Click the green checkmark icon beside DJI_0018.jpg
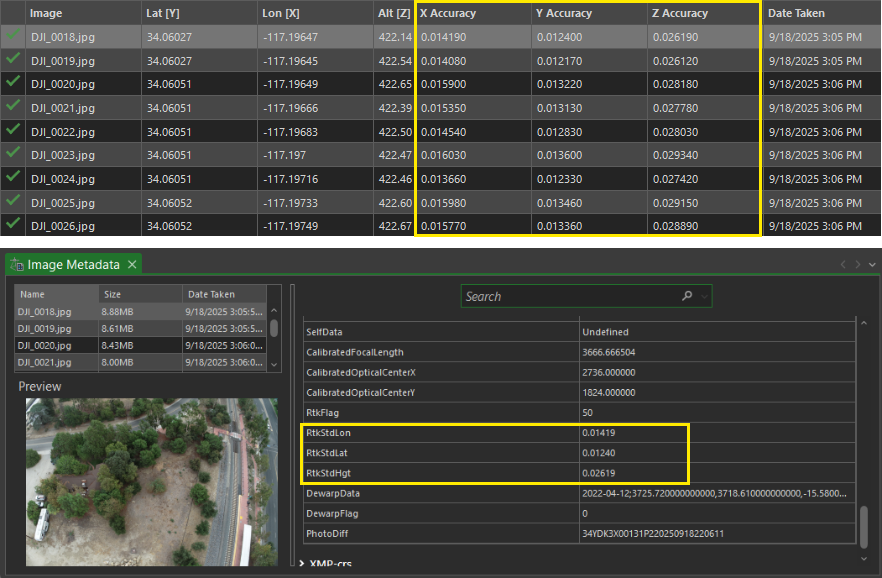The image size is (882, 578). [x=11, y=36]
